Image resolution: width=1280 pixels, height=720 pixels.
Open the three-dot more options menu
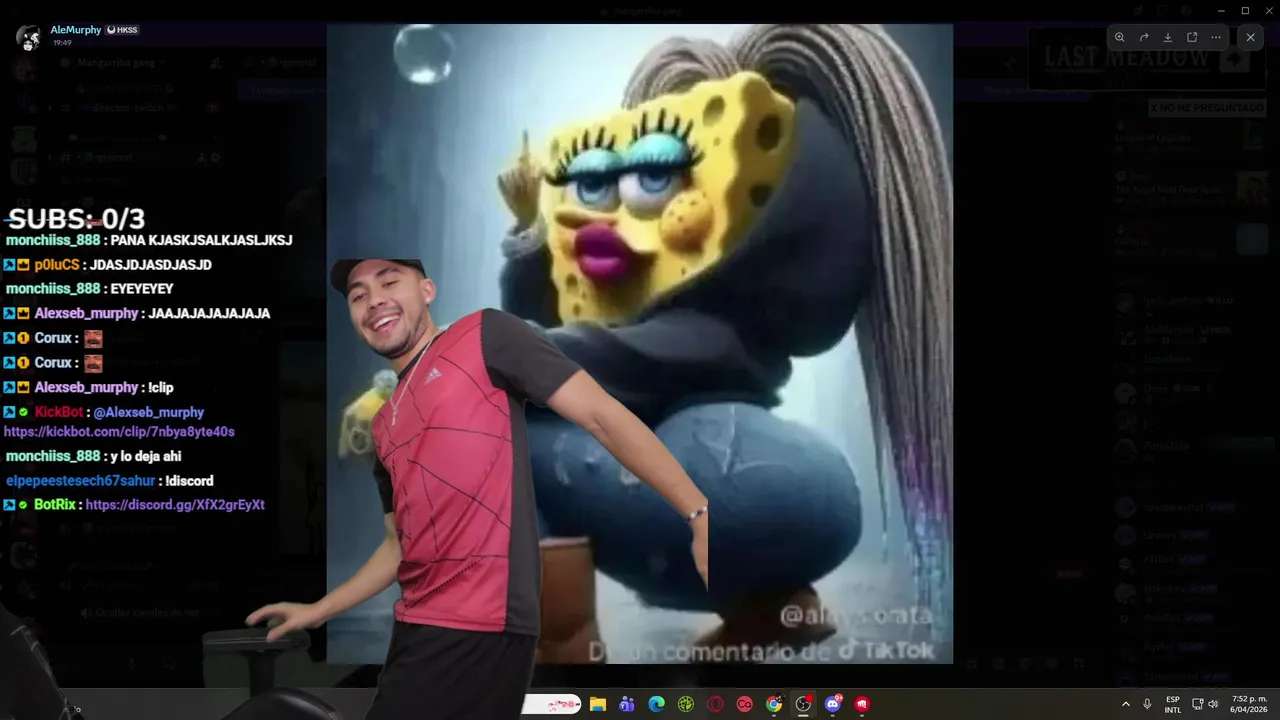coord(1216,37)
